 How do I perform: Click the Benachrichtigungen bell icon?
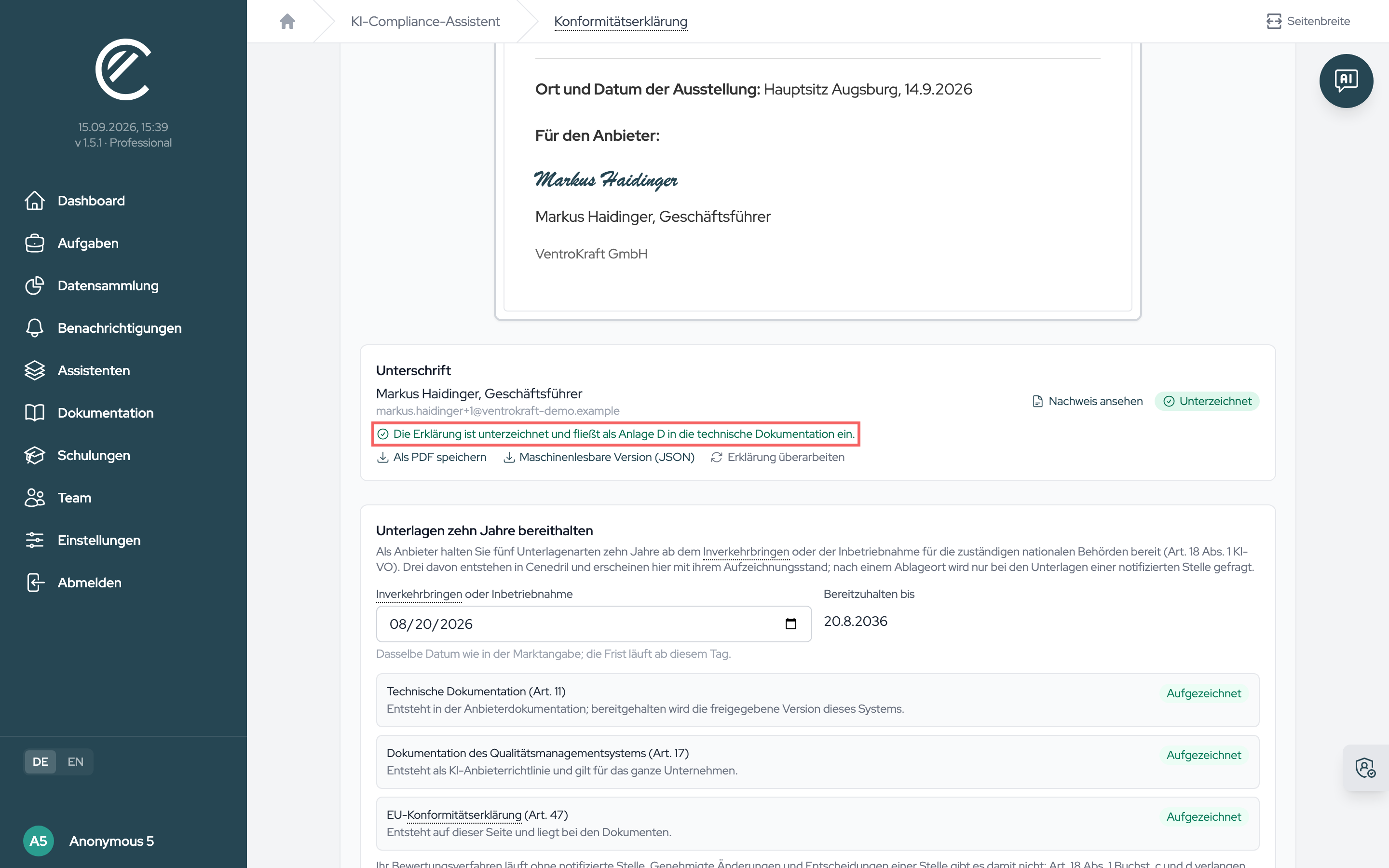click(34, 328)
